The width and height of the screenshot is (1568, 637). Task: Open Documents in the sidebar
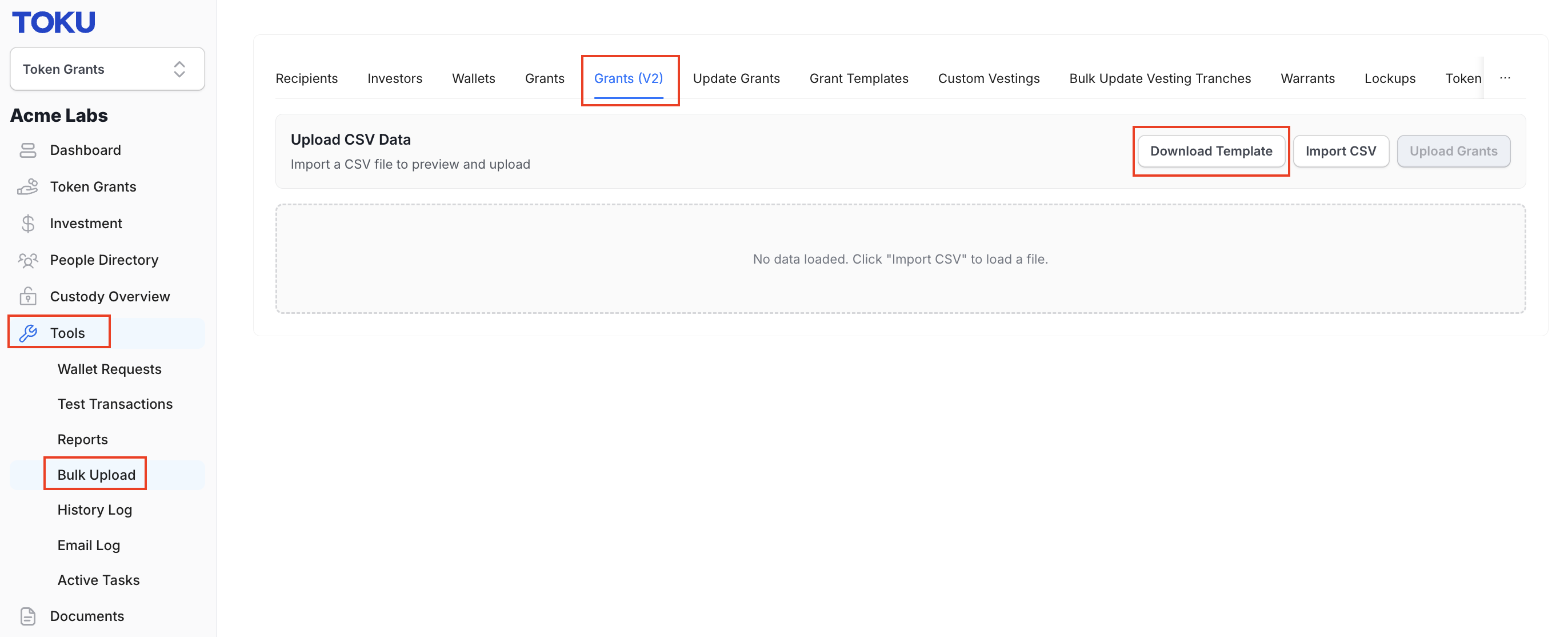pyautogui.click(x=87, y=616)
